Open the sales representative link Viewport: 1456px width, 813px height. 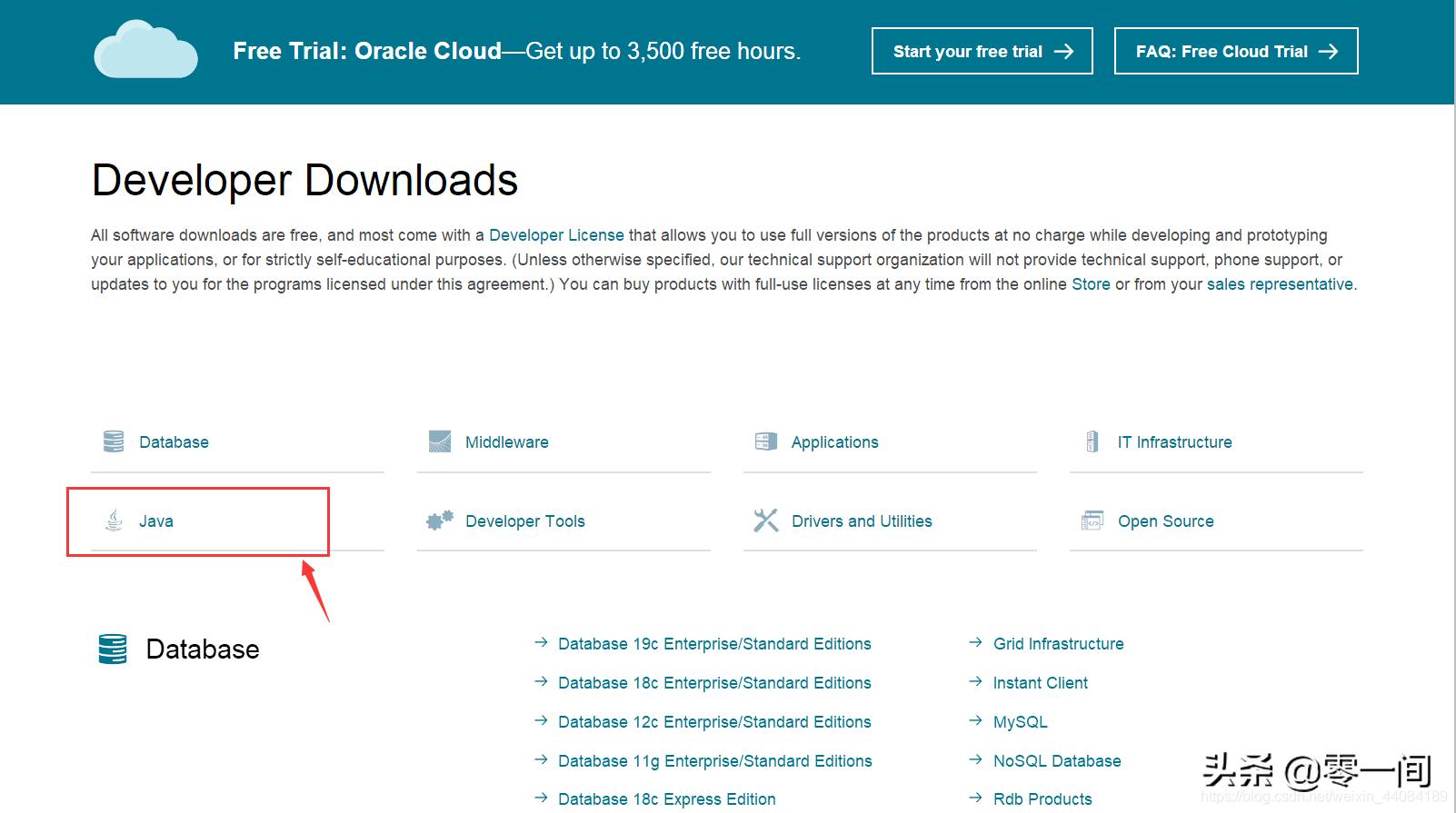pos(1280,284)
